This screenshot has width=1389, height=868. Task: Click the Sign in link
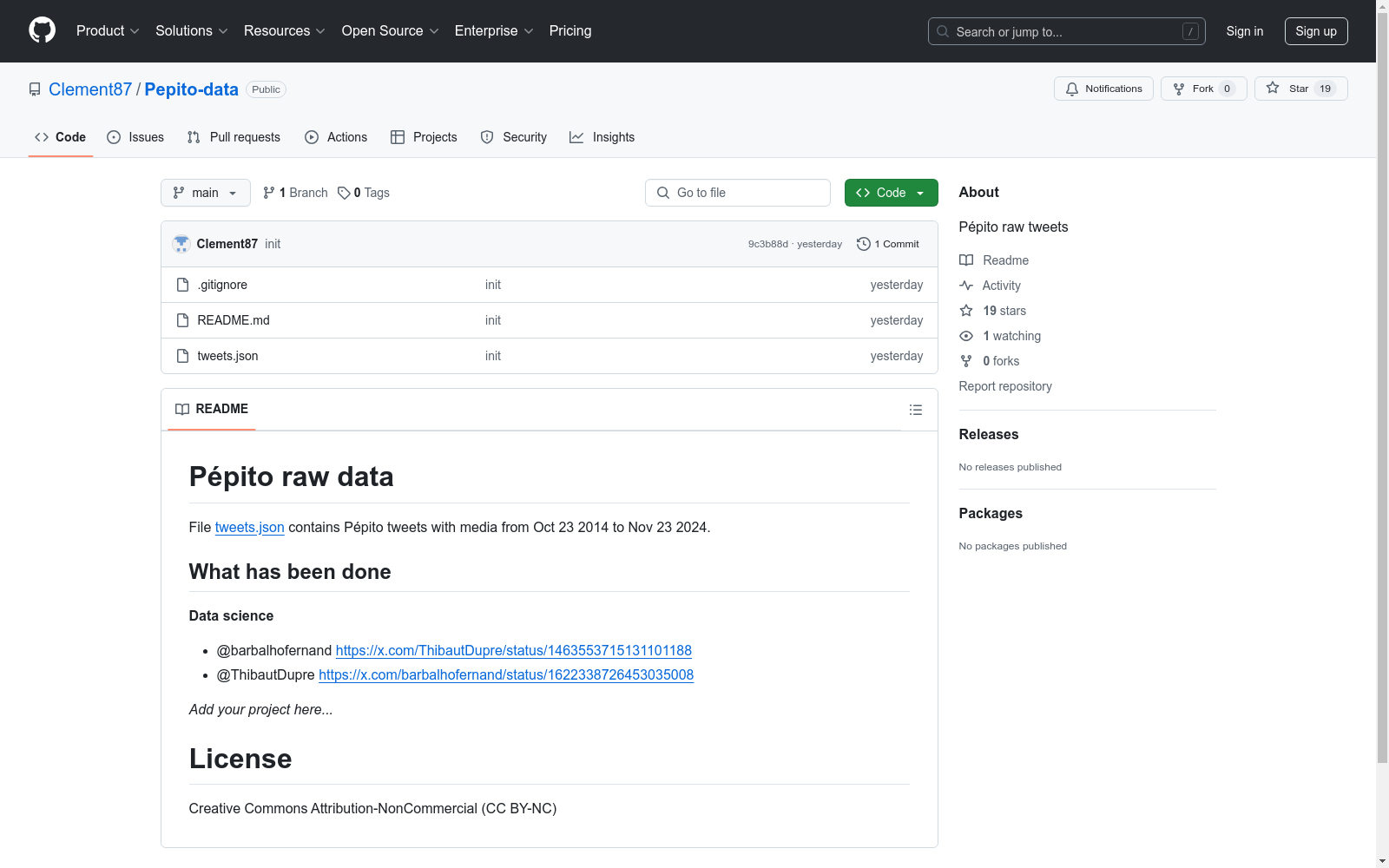[1245, 31]
